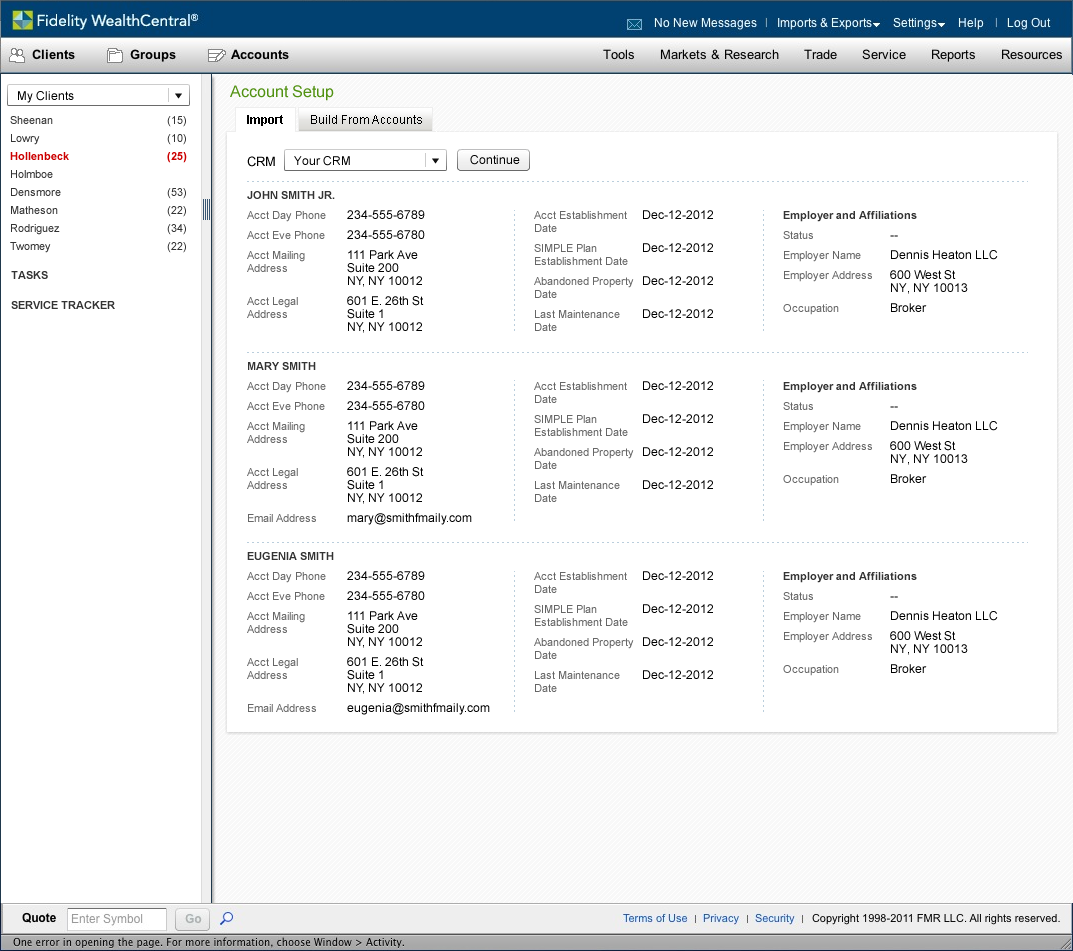Open the messages envelope icon
Image resolution: width=1073 pixels, height=951 pixels.
coord(634,24)
